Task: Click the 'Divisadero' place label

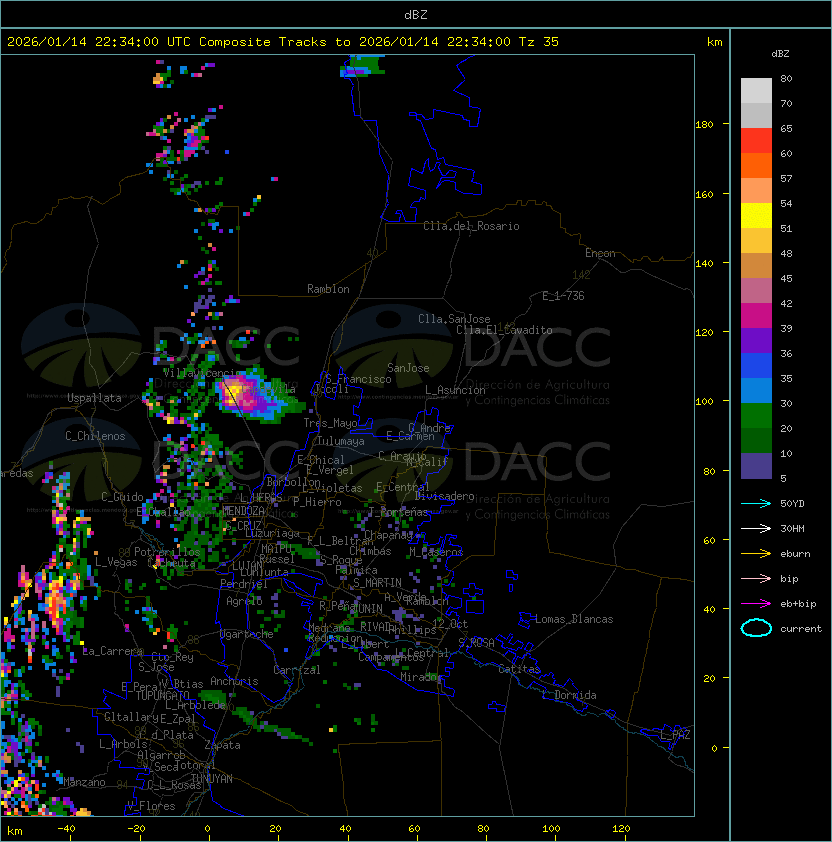Action: tap(445, 496)
